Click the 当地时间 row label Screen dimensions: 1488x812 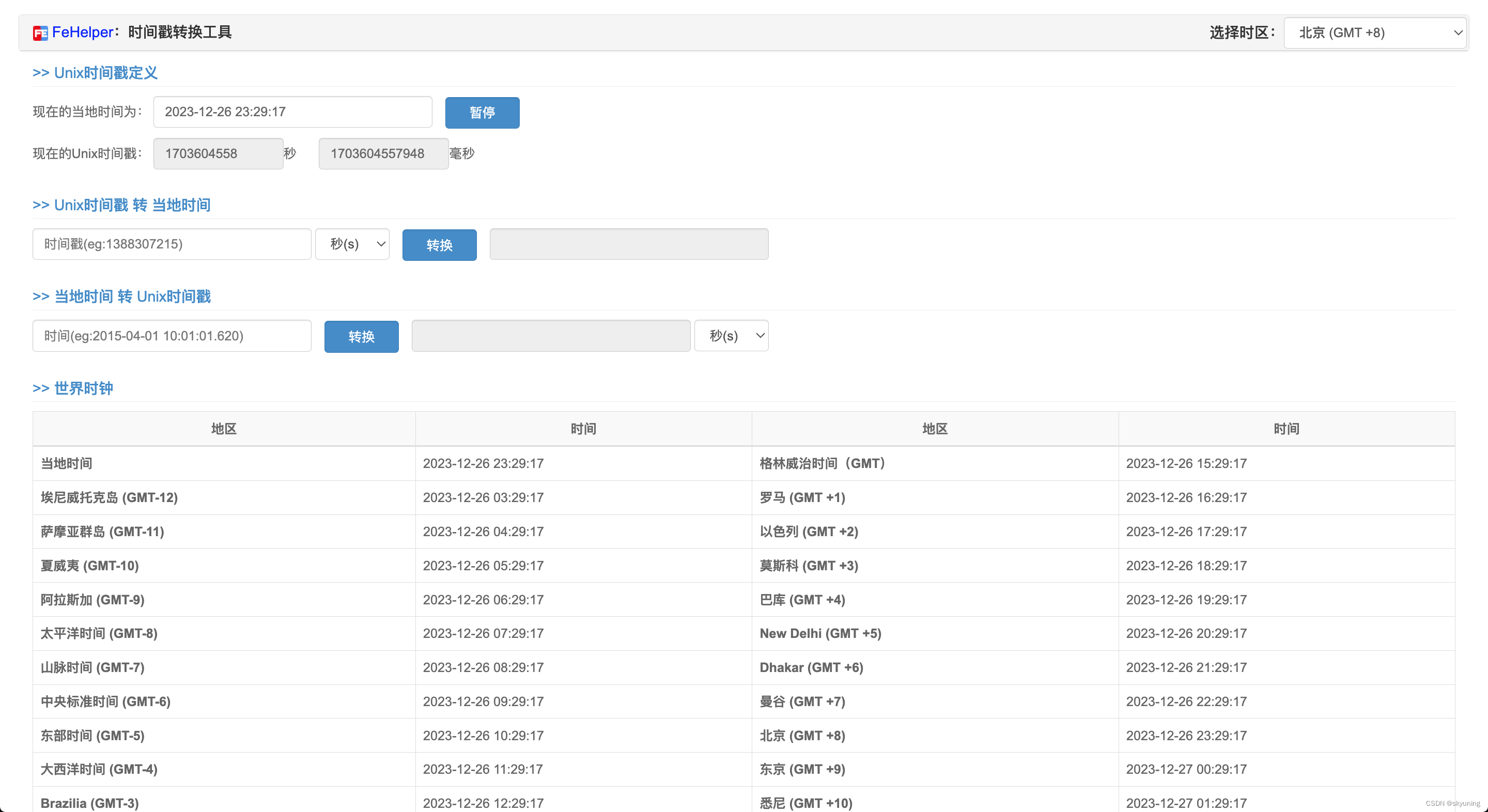67,464
